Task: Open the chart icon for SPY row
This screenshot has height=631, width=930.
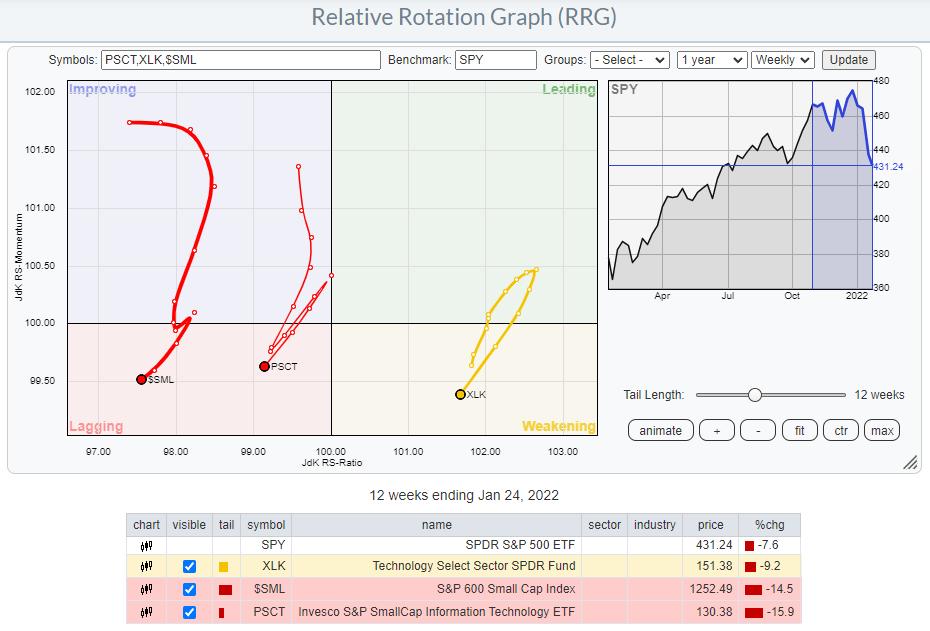Action: click(x=147, y=546)
